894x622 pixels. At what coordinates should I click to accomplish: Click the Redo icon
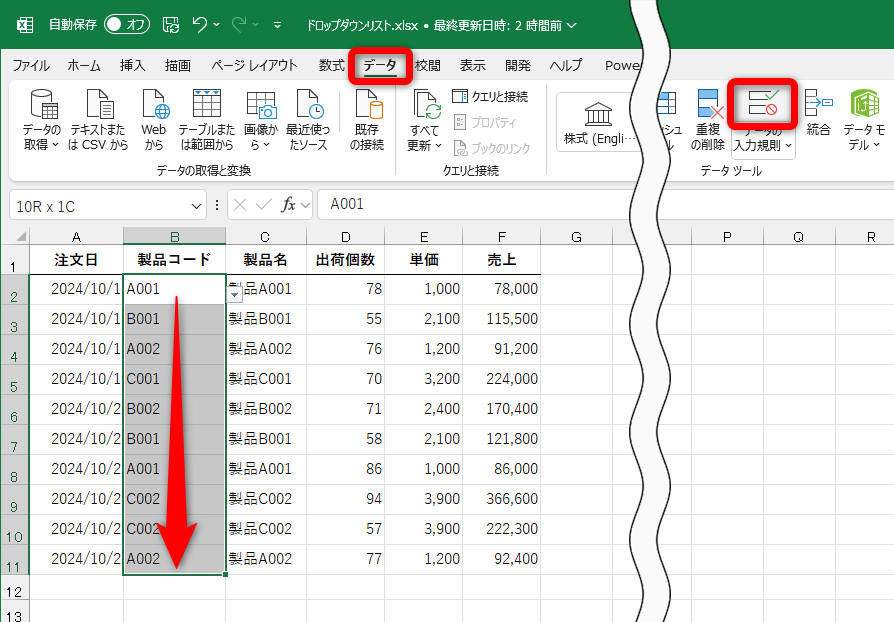coord(239,25)
